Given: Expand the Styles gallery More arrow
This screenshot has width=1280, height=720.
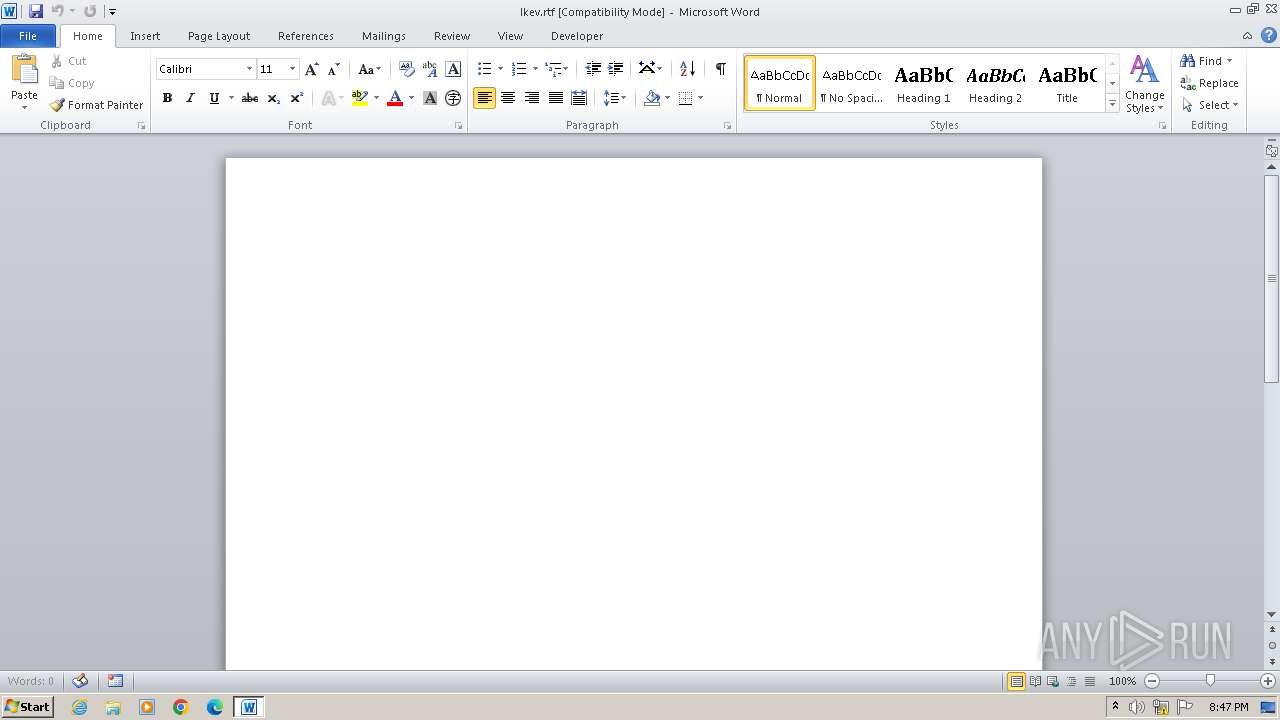Looking at the screenshot, I should pyautogui.click(x=1112, y=104).
